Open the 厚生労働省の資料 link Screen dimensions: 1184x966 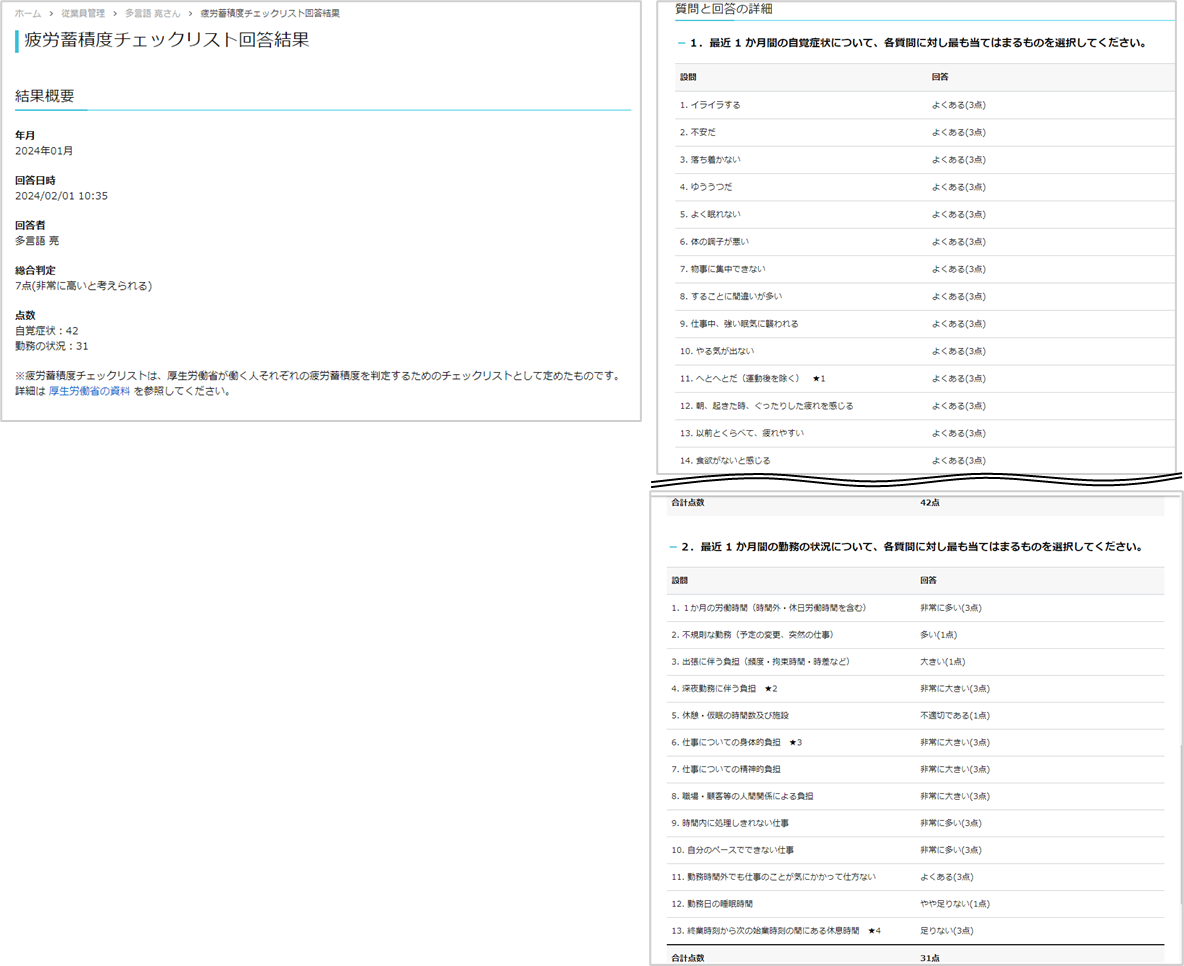(x=89, y=391)
